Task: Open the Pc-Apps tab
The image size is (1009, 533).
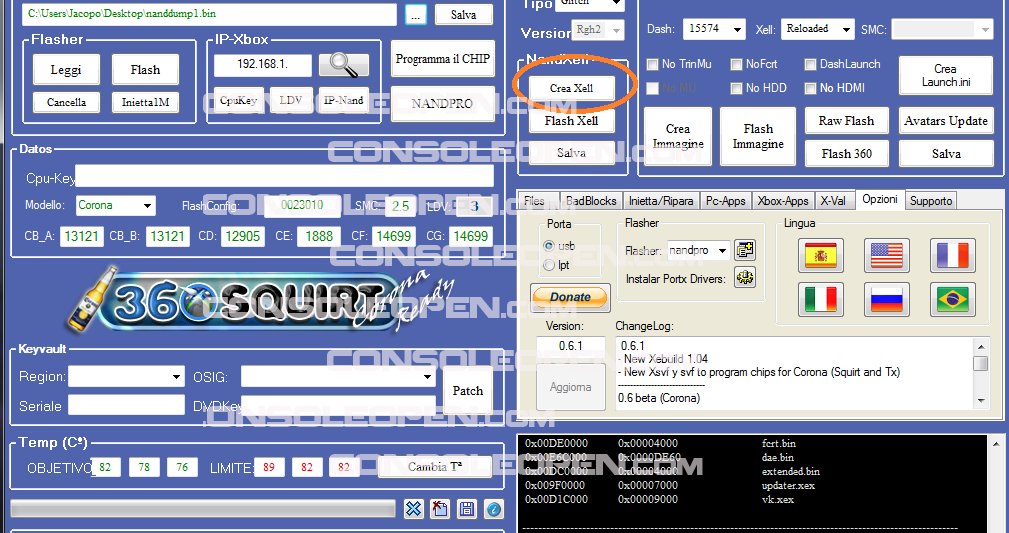Action: tap(725, 201)
